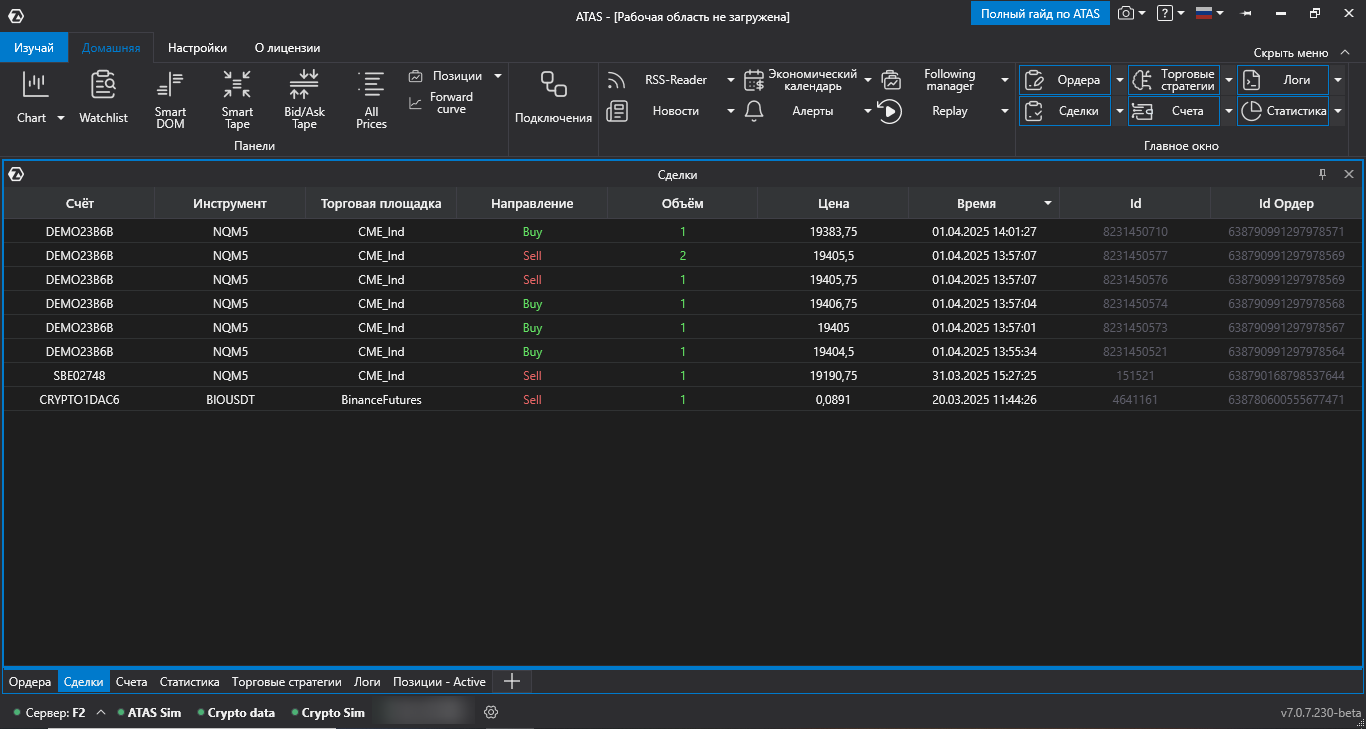Expand the Chart dropdown arrow
The width and height of the screenshot is (1366, 729).
[60, 118]
